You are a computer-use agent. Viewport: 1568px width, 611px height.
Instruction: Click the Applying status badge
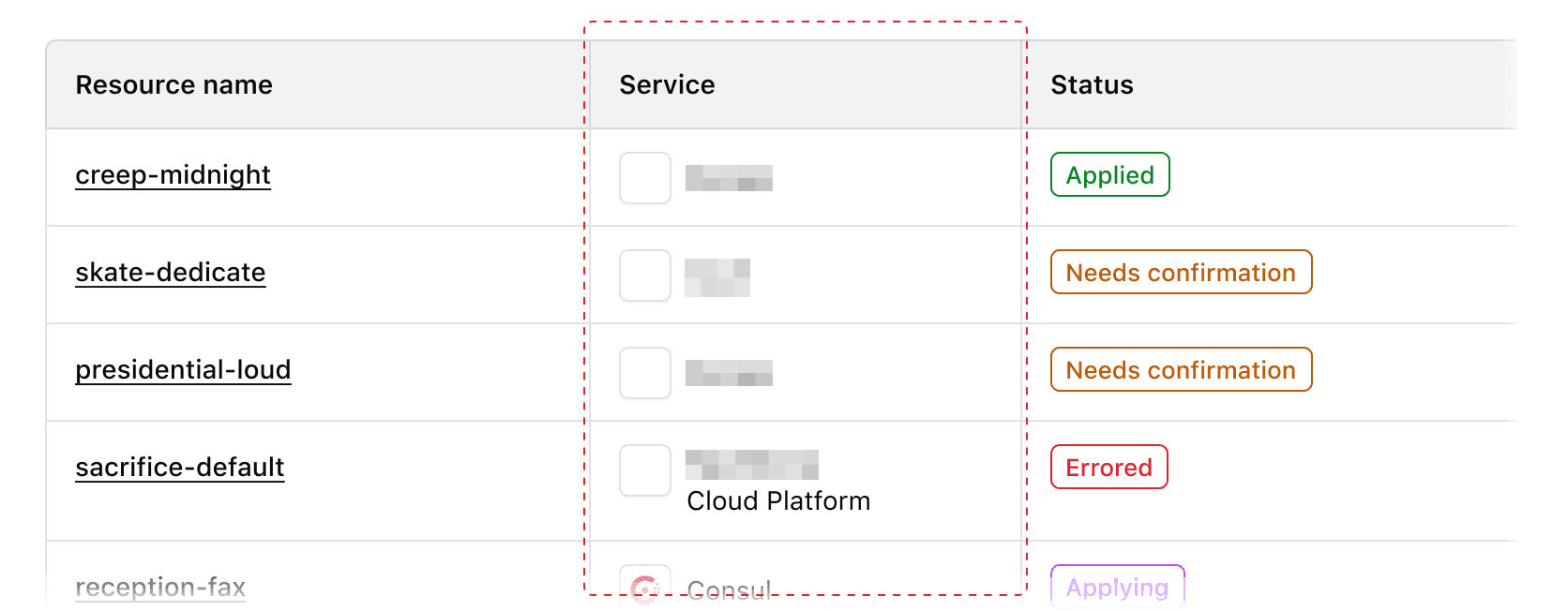[1118, 587]
